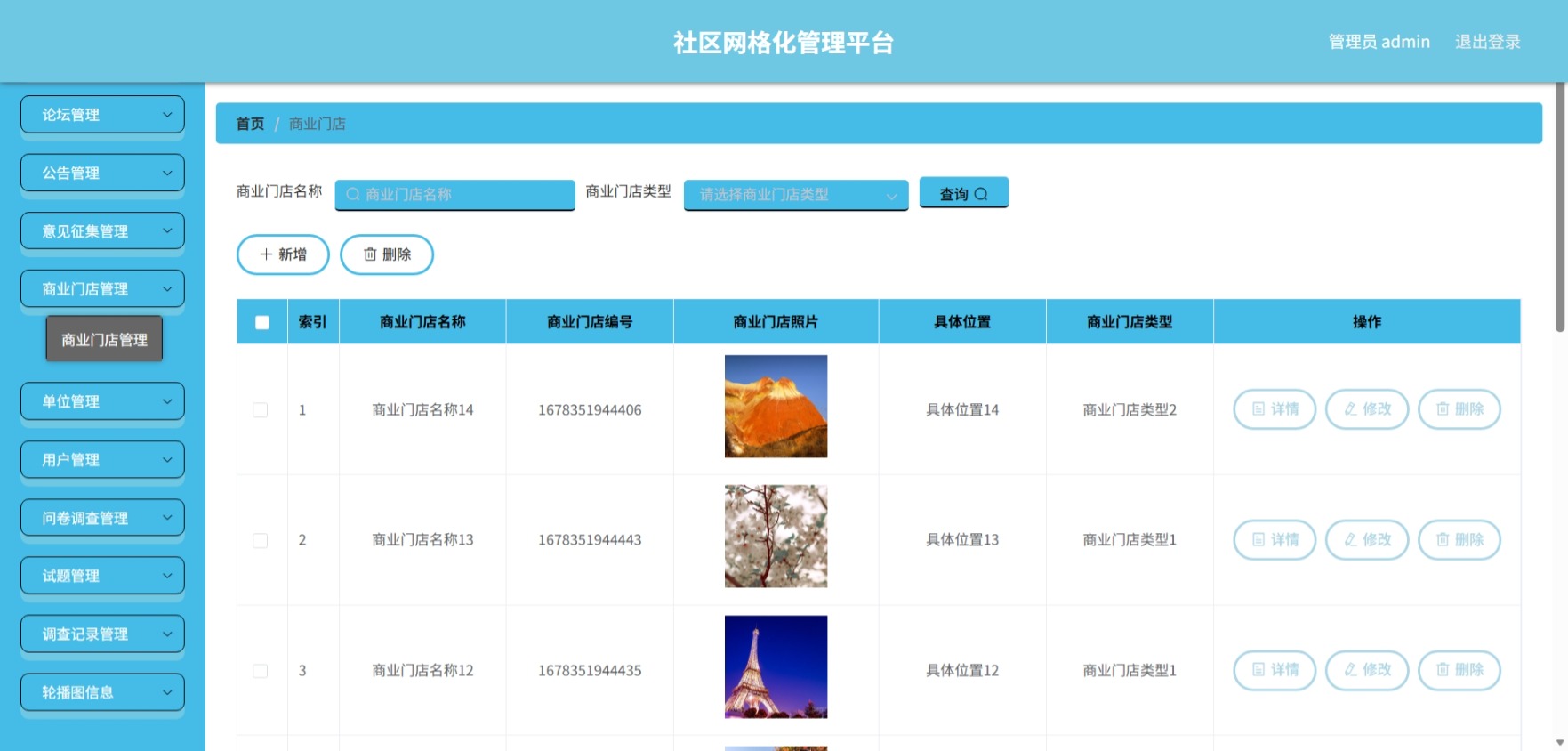Click 商业门店类型1 in the 商业门店名称12 row
The height and width of the screenshot is (751, 1568).
(x=1130, y=671)
